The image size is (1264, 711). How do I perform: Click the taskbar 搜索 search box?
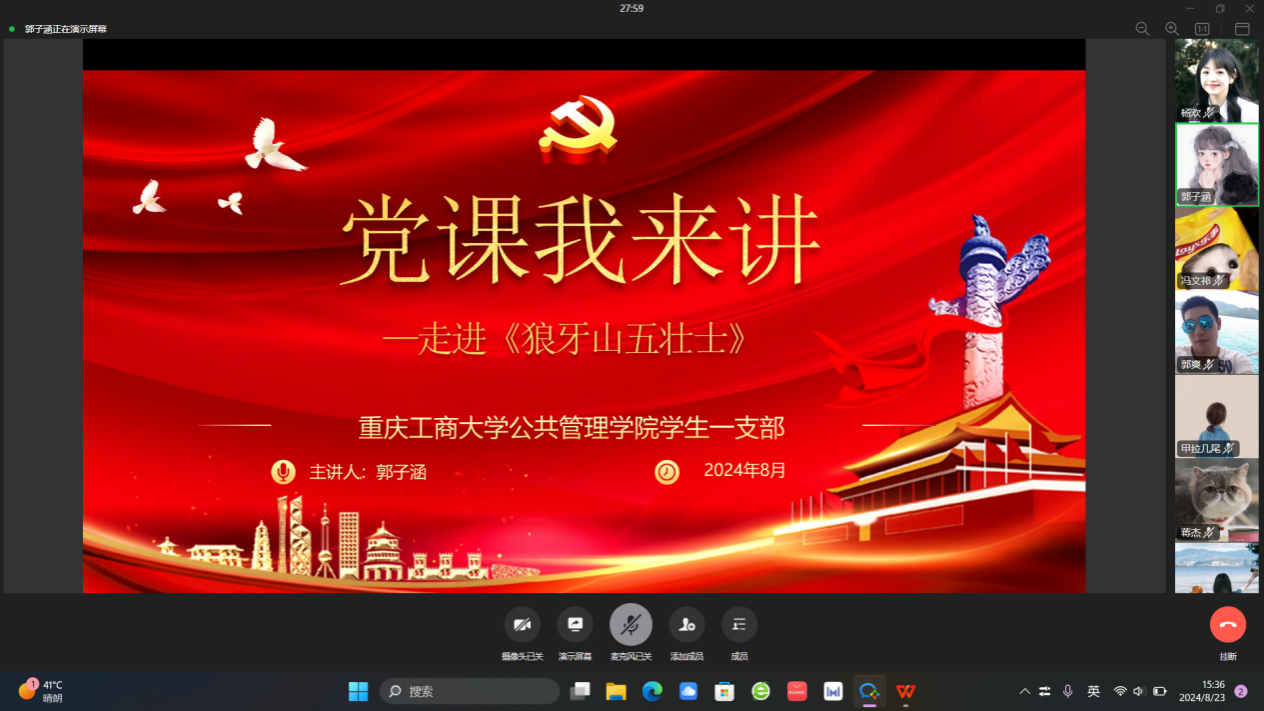470,691
